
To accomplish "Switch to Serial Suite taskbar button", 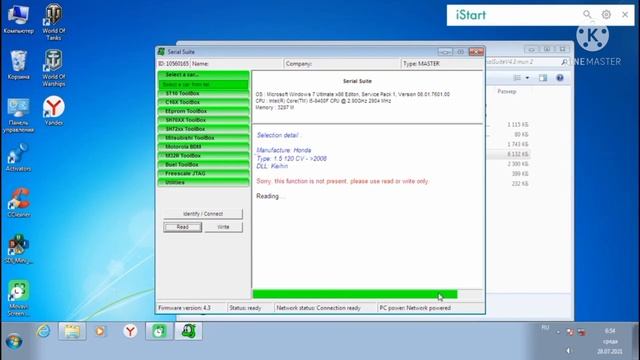I will (x=189, y=331).
